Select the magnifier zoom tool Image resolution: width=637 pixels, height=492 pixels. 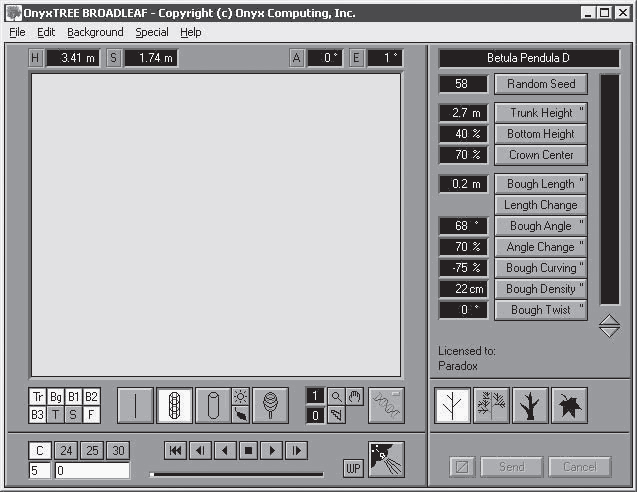(336, 397)
